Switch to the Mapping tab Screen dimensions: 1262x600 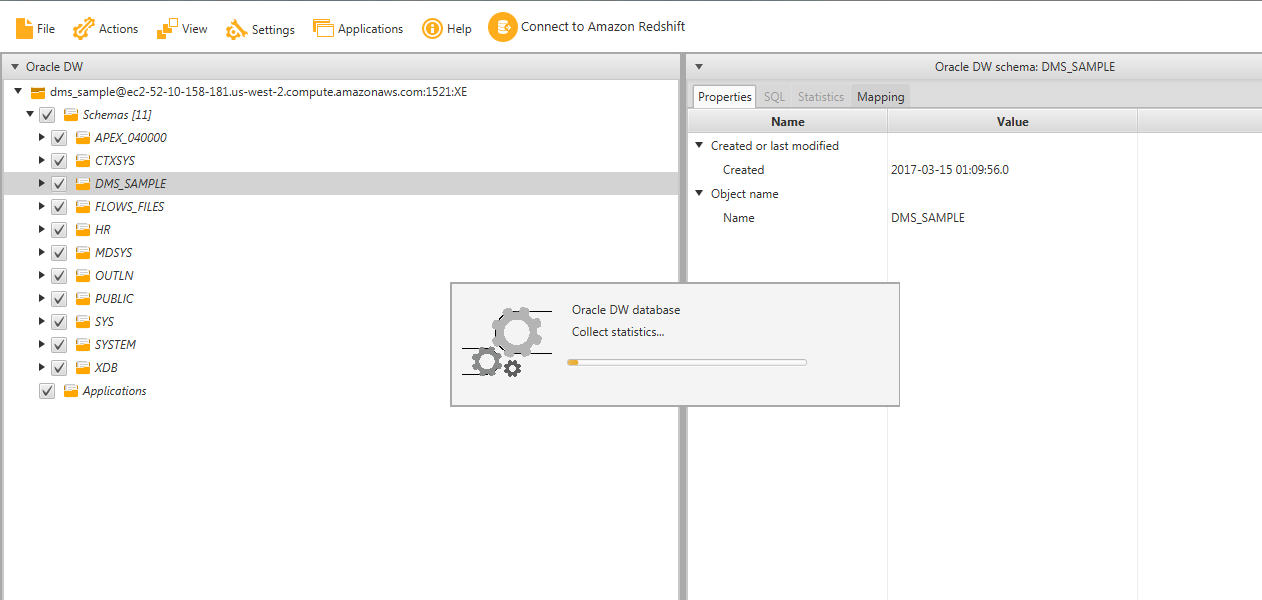[881, 97]
